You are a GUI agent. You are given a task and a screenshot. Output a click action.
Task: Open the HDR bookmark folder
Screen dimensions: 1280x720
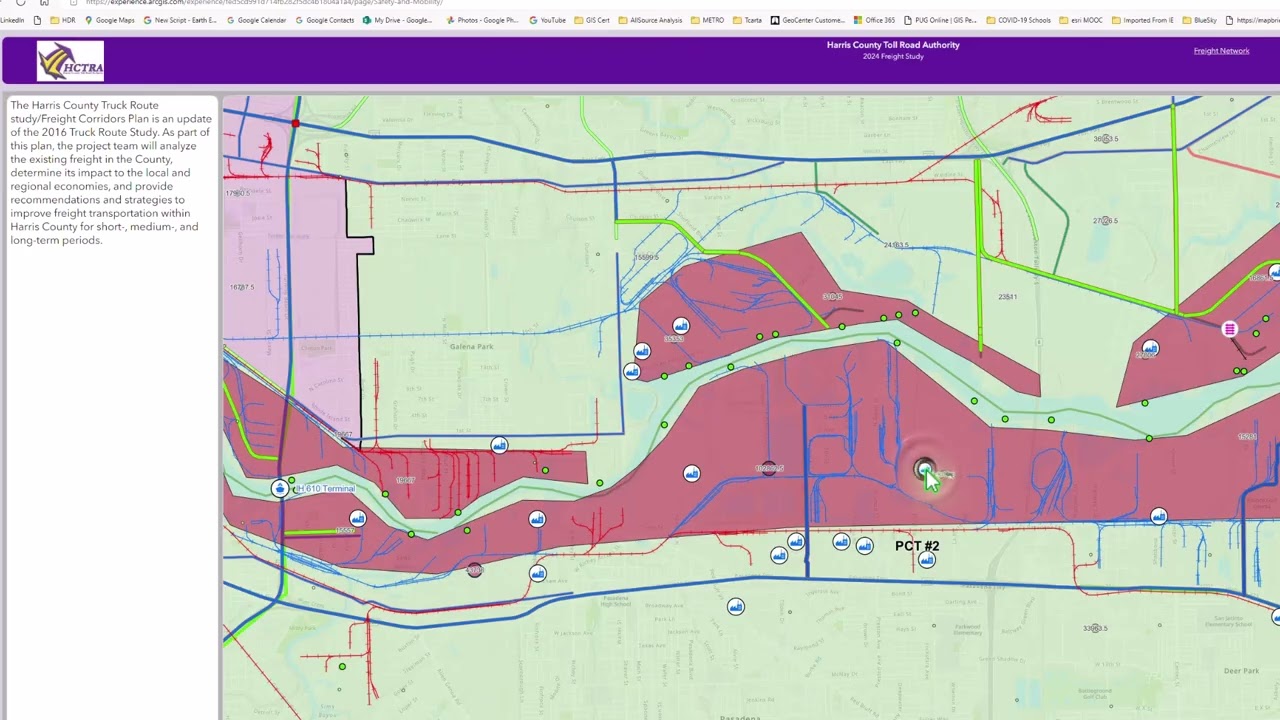(62, 20)
